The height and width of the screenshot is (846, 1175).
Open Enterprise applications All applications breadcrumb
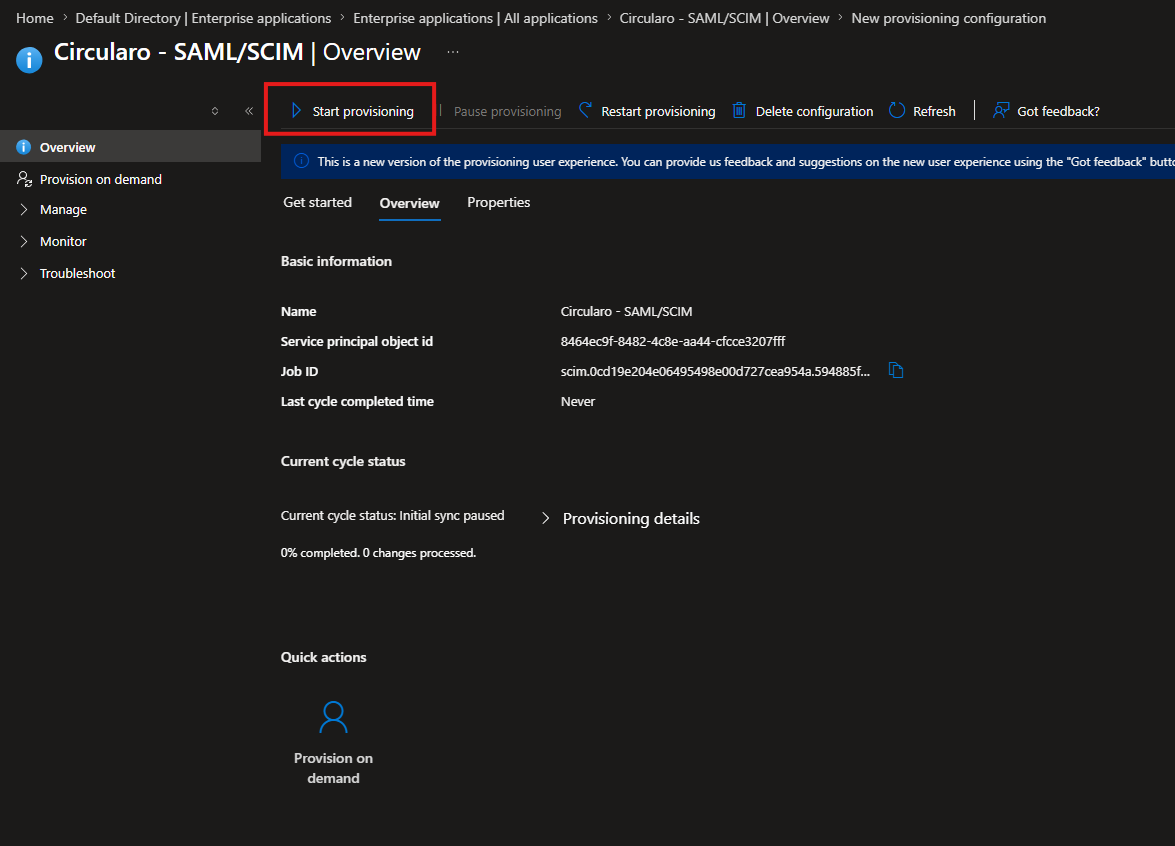click(475, 18)
